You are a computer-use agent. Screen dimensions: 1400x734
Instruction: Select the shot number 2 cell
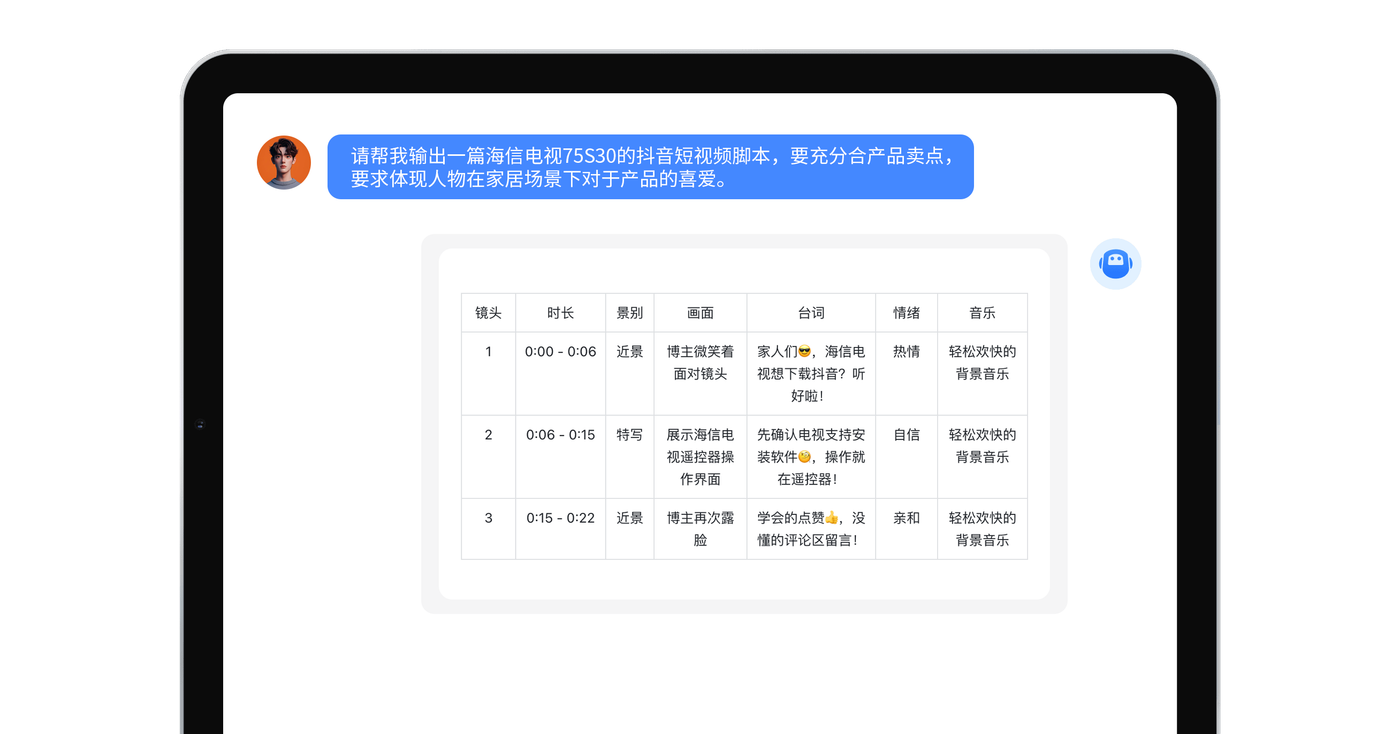pos(488,457)
